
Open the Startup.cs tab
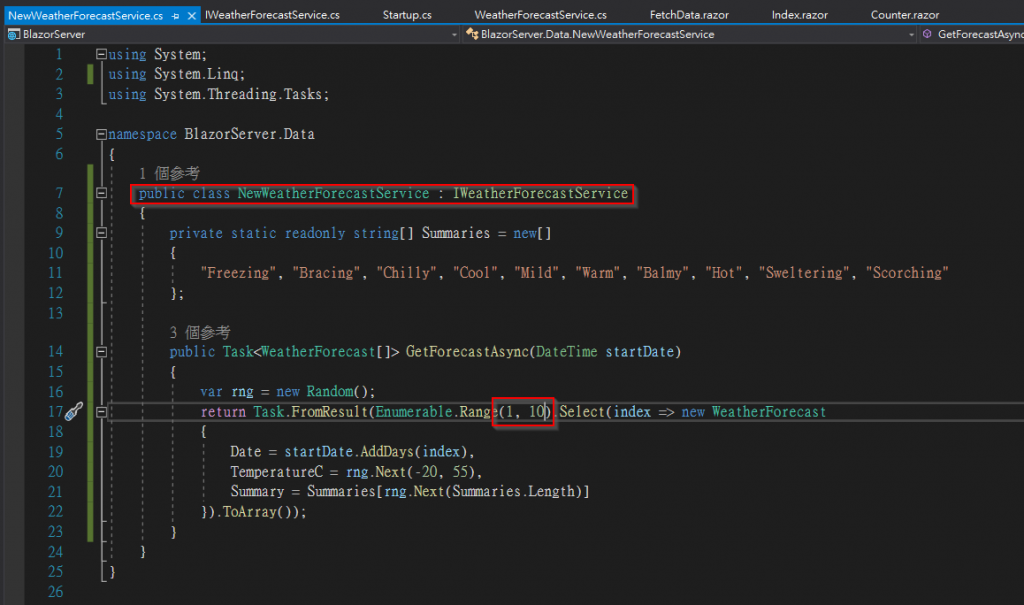pos(407,14)
